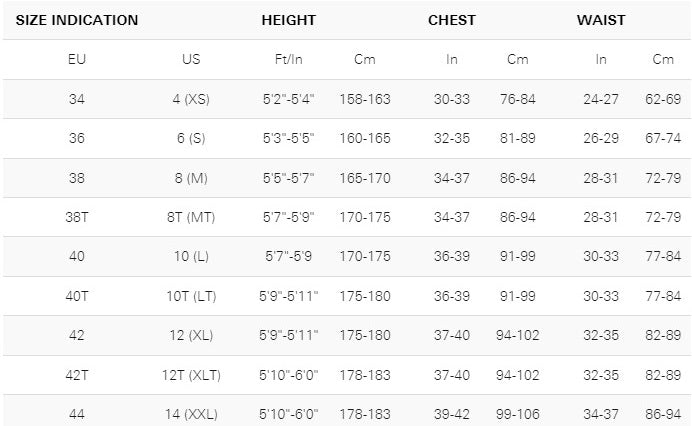Select the CHEST column header

pos(452,20)
